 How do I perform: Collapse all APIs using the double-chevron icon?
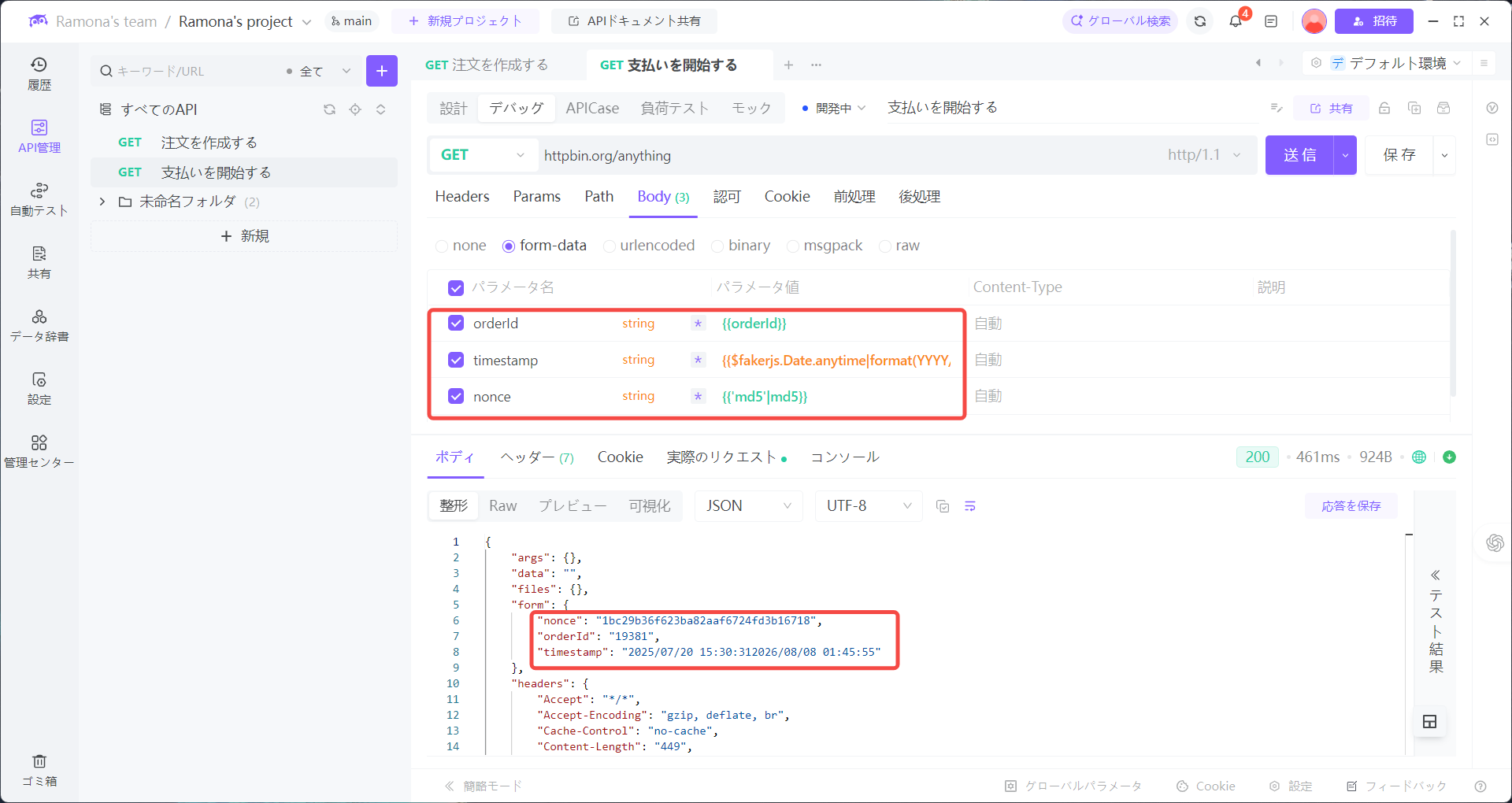[x=381, y=109]
